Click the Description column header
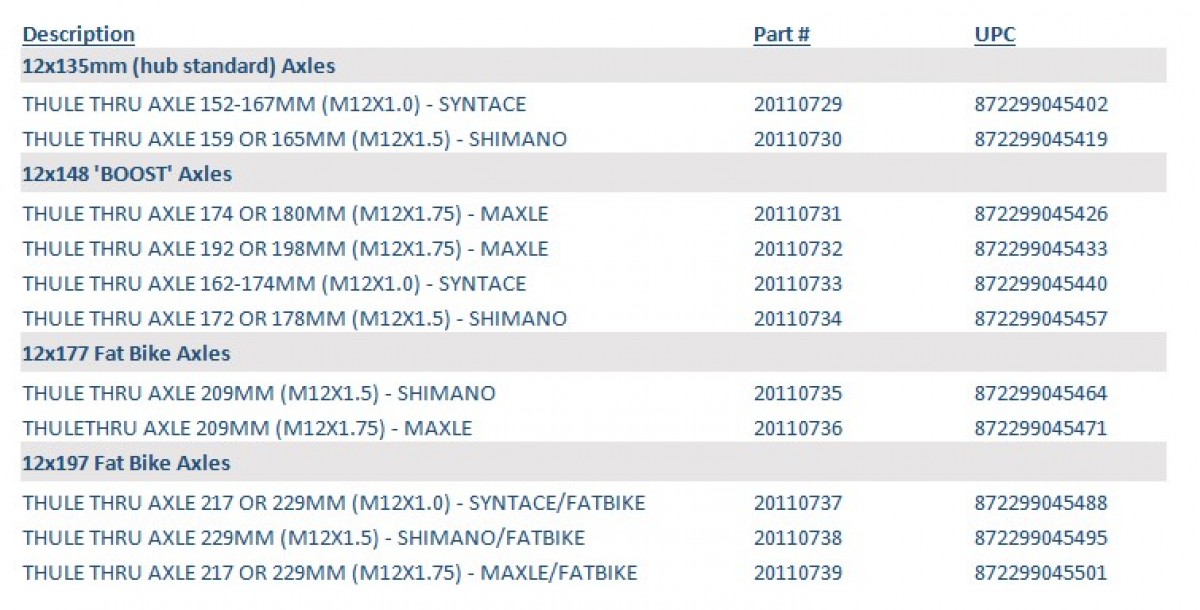 pyautogui.click(x=78, y=34)
